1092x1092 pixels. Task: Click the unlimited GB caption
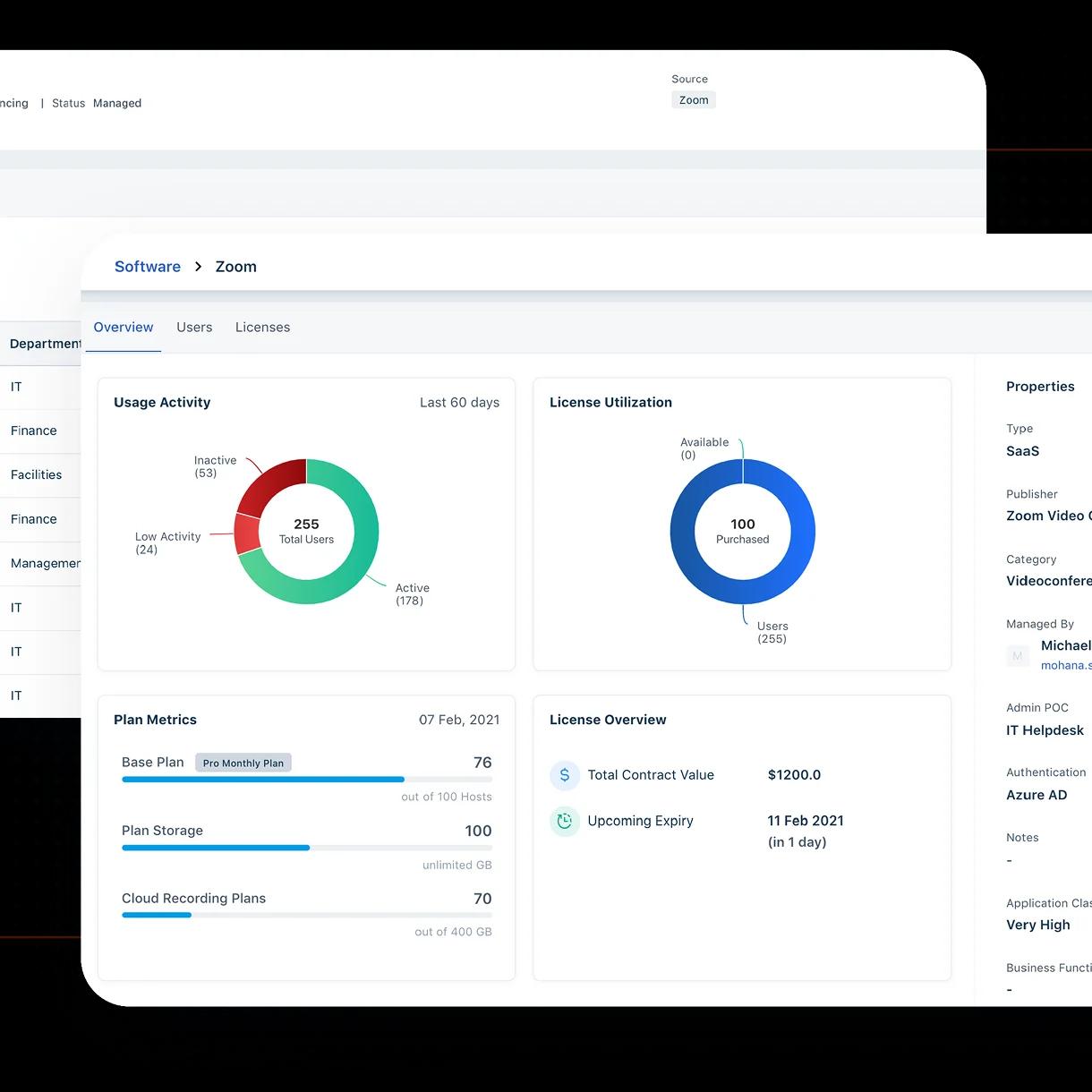point(457,865)
